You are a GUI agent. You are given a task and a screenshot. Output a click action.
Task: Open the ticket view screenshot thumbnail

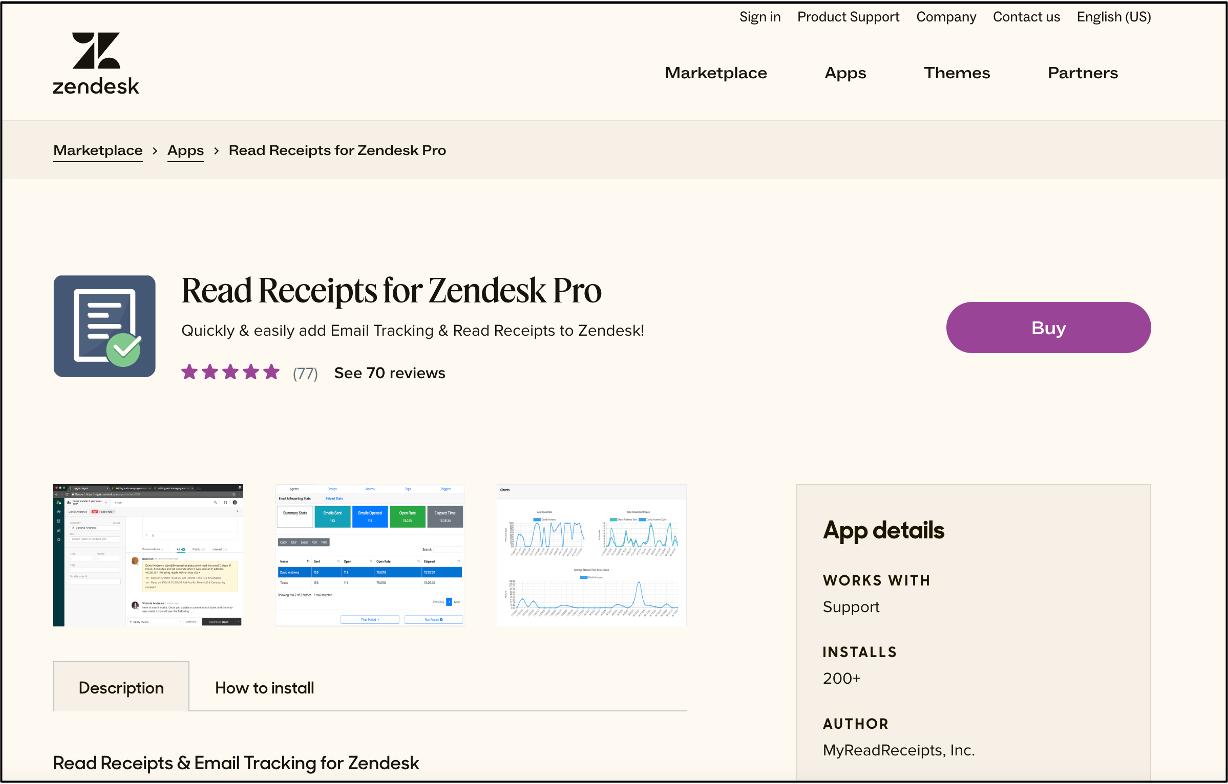pos(148,555)
